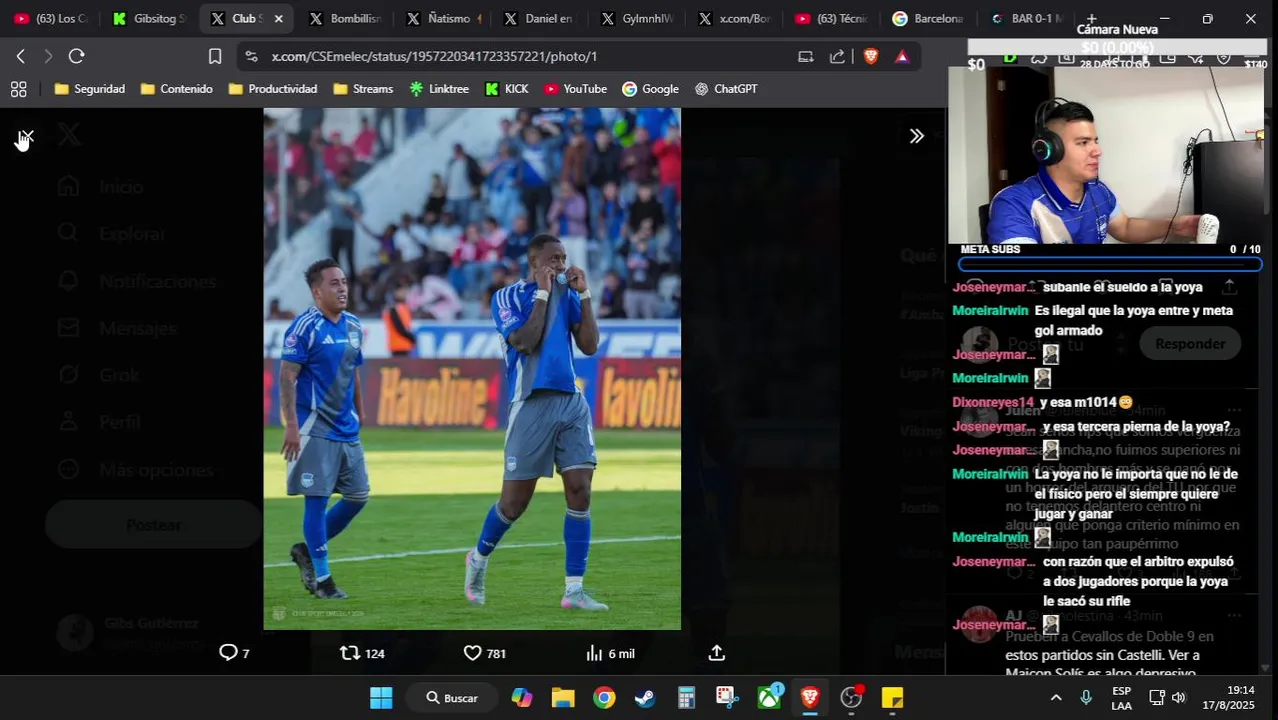Switch to the '(63) Los Ca' YouTube tab
1278x720 pixels.
click(x=51, y=18)
